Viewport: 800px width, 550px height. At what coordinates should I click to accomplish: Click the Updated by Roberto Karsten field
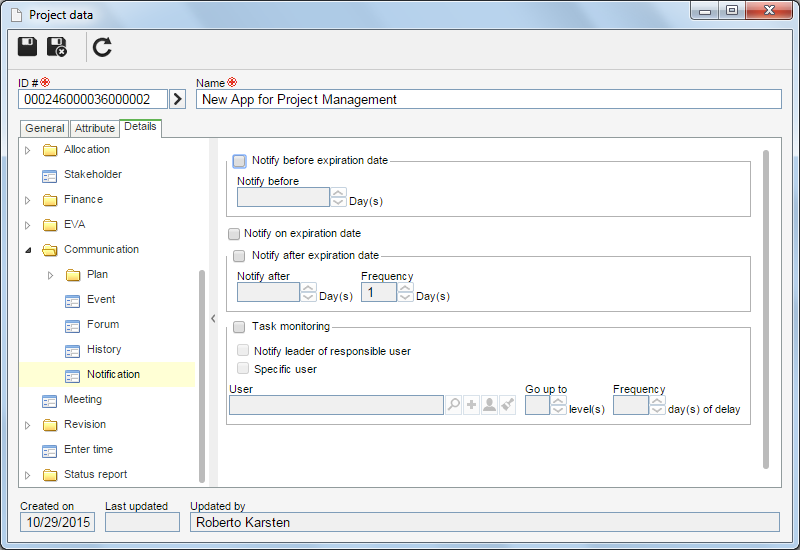(485, 522)
